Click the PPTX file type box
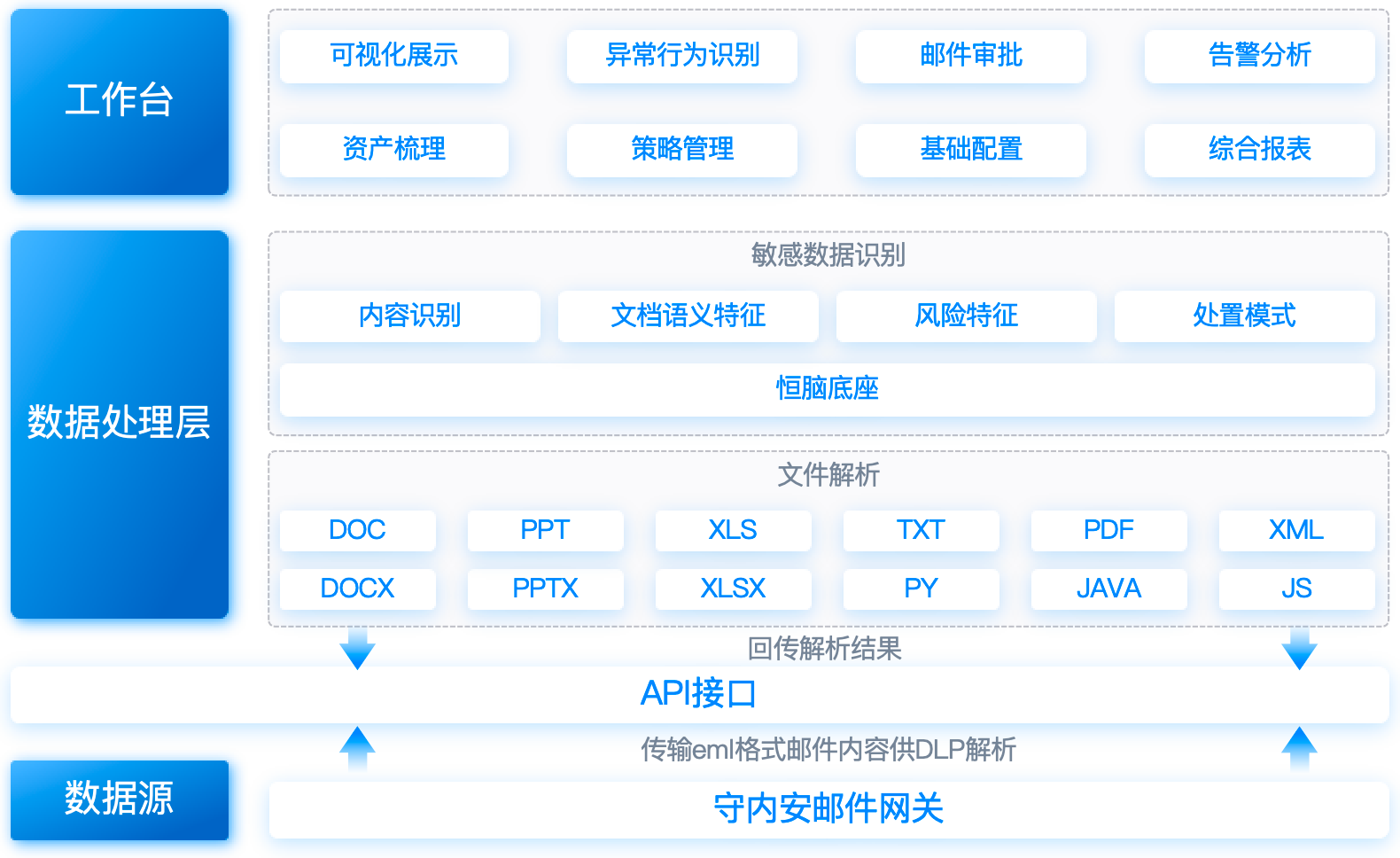The width and height of the screenshot is (1400, 858). click(x=546, y=589)
